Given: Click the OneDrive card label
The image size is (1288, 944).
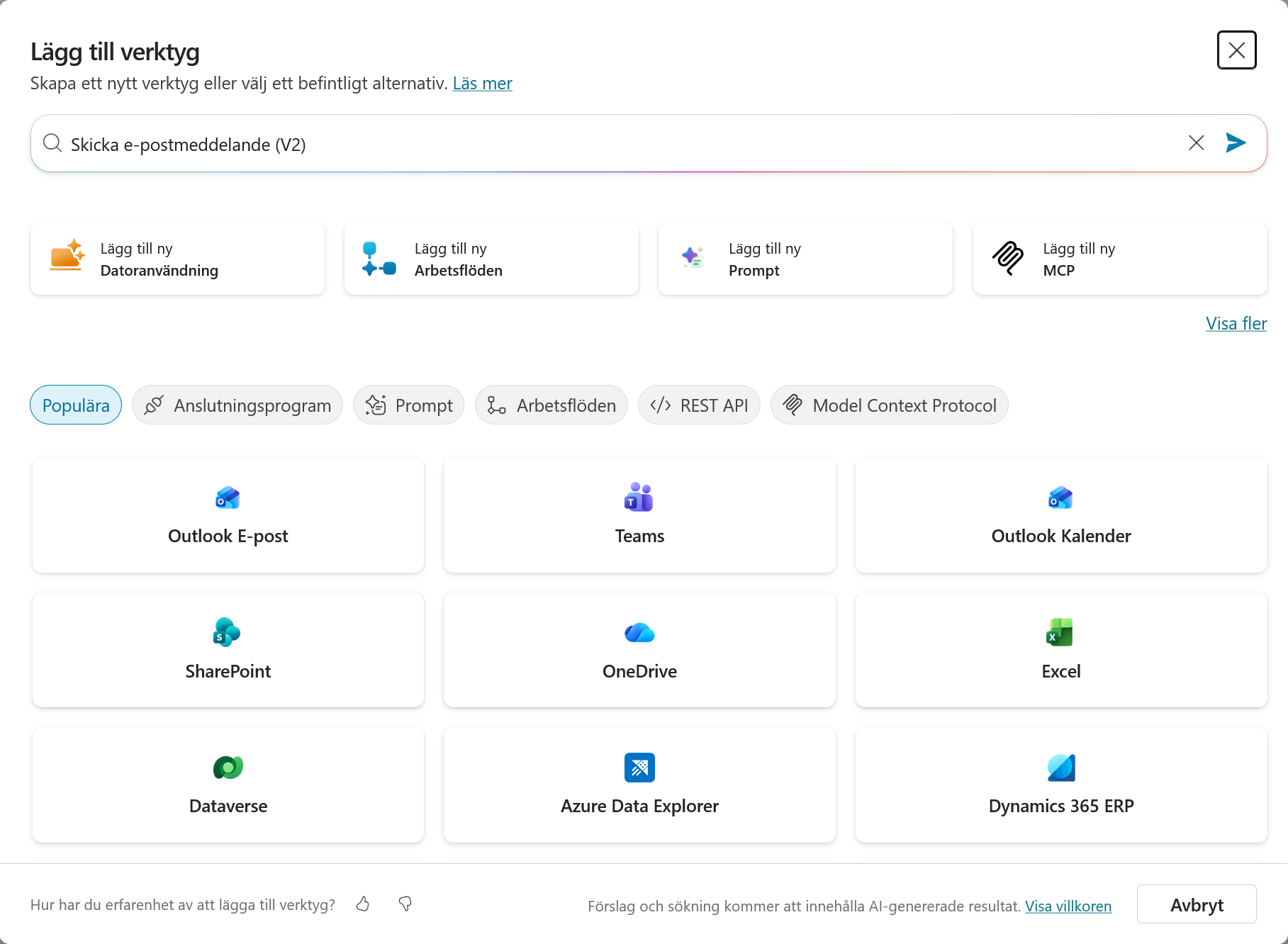Looking at the screenshot, I should (x=639, y=671).
